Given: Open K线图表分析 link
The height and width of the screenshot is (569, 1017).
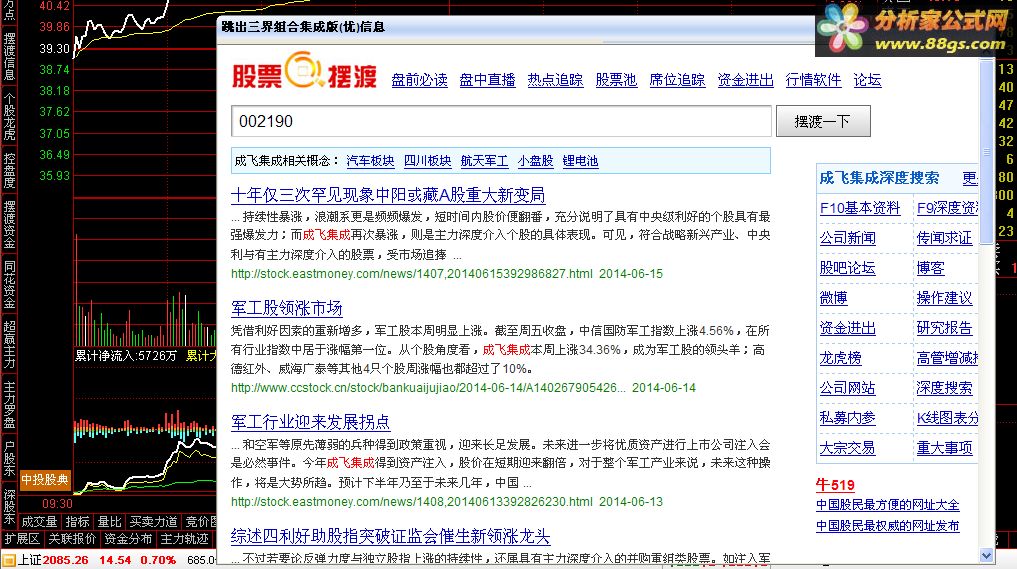Looking at the screenshot, I should pyautogui.click(x=947, y=418).
